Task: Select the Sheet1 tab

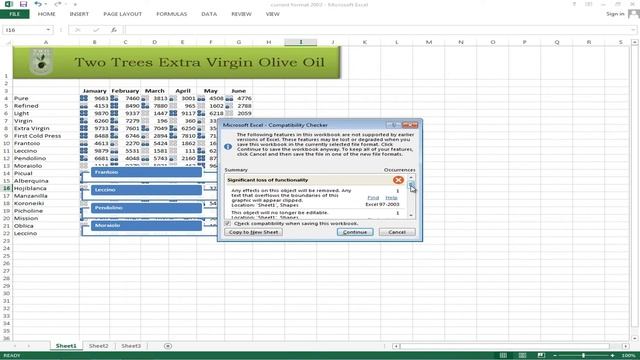Action: coord(66,346)
